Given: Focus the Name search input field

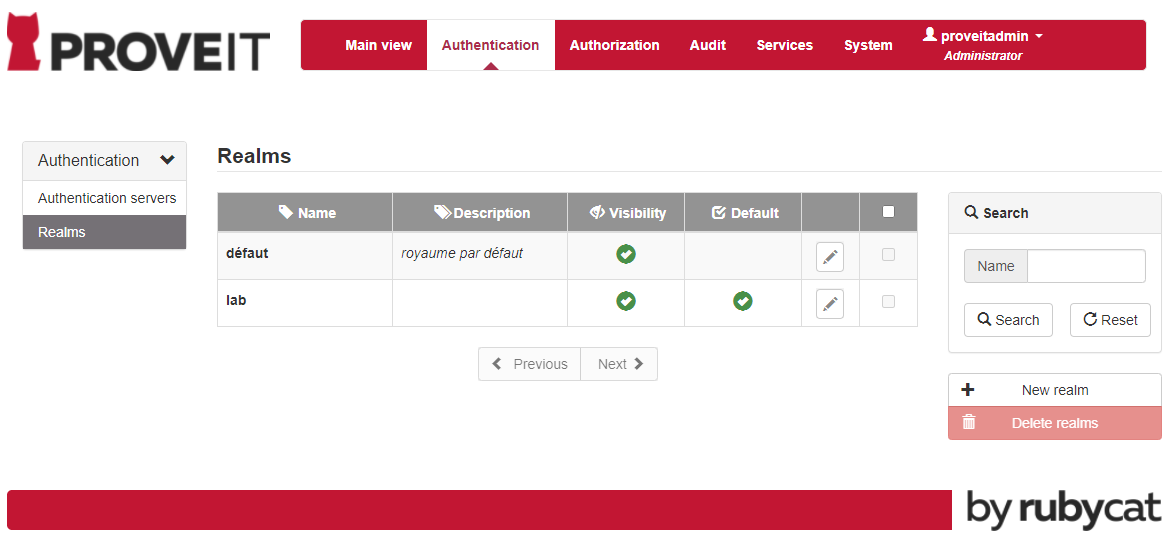Looking at the screenshot, I should tap(1086, 266).
